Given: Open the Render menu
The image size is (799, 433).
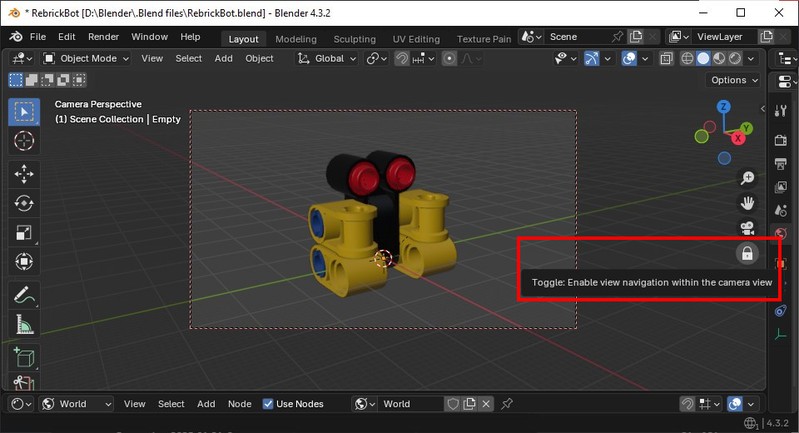Looking at the screenshot, I should [x=103, y=37].
